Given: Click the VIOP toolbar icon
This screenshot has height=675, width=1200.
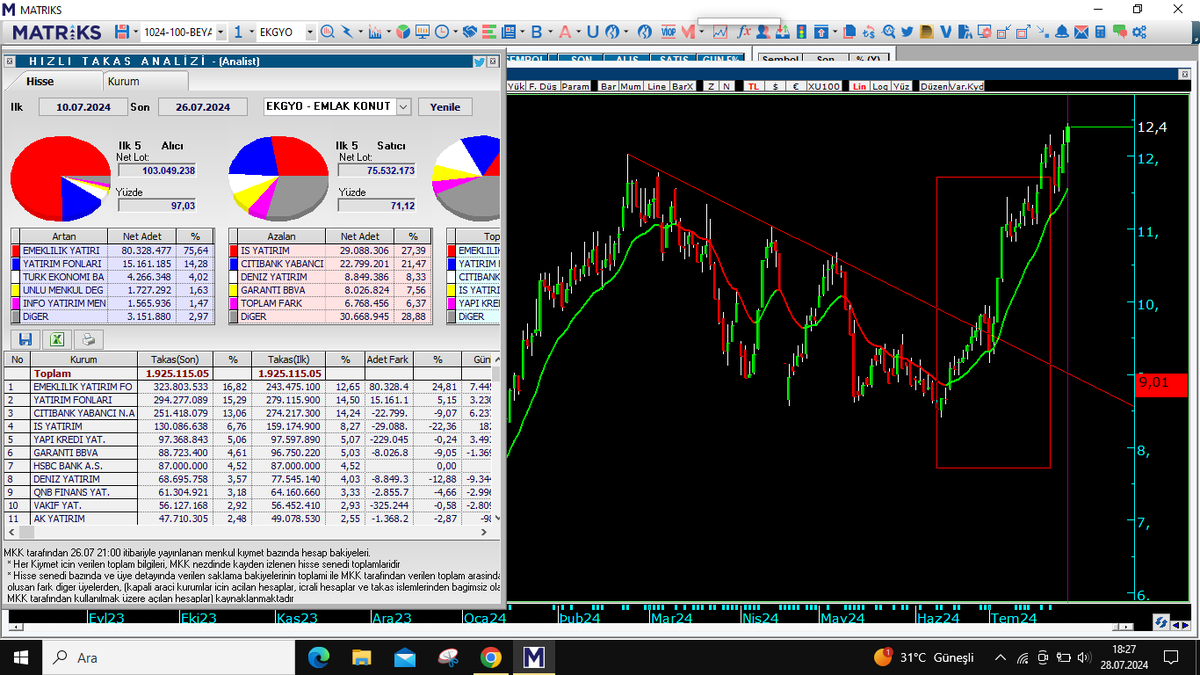Looking at the screenshot, I should pyautogui.click(x=667, y=32).
